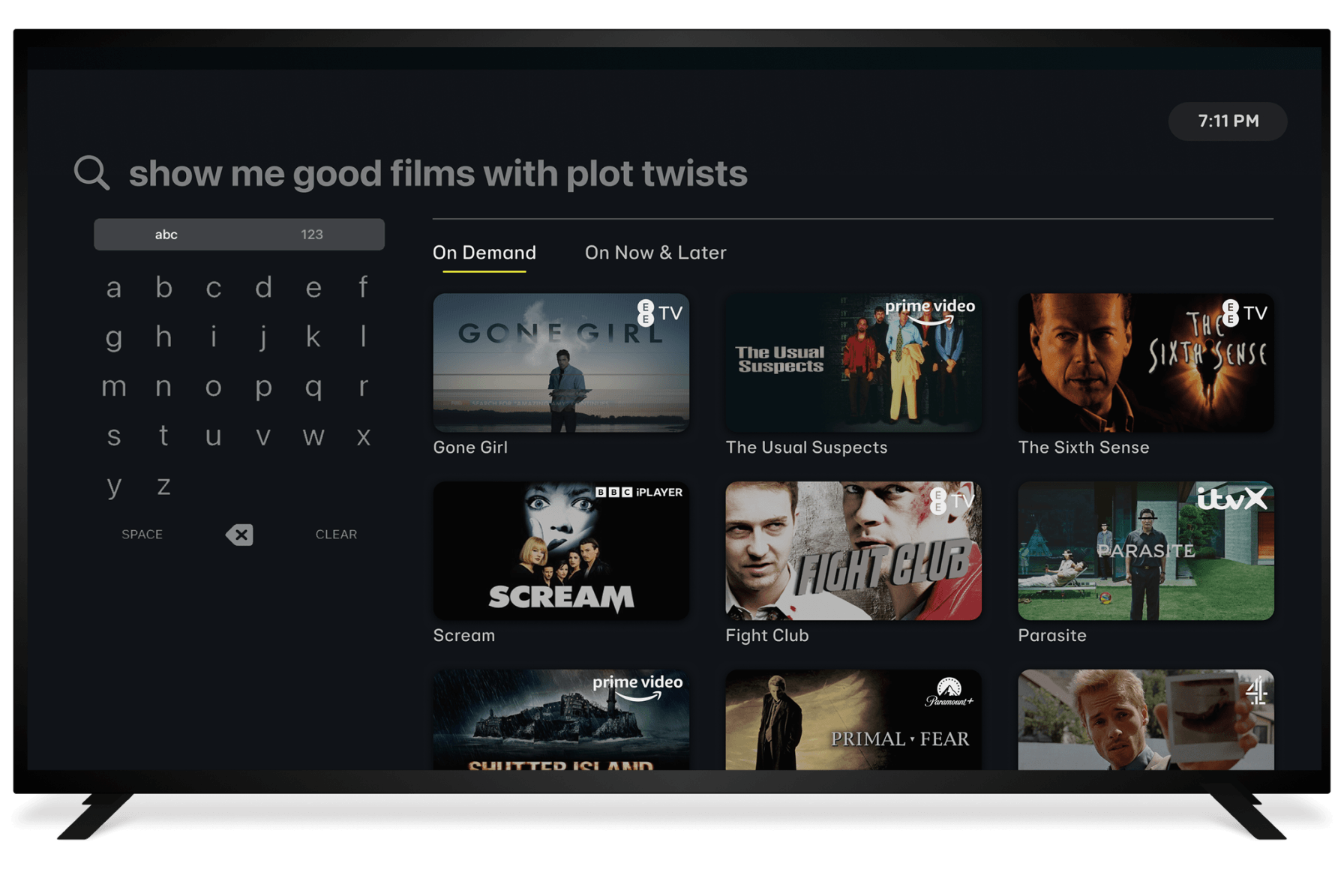
Task: Click the ITVX logo on Parasite
Action: (x=1232, y=499)
